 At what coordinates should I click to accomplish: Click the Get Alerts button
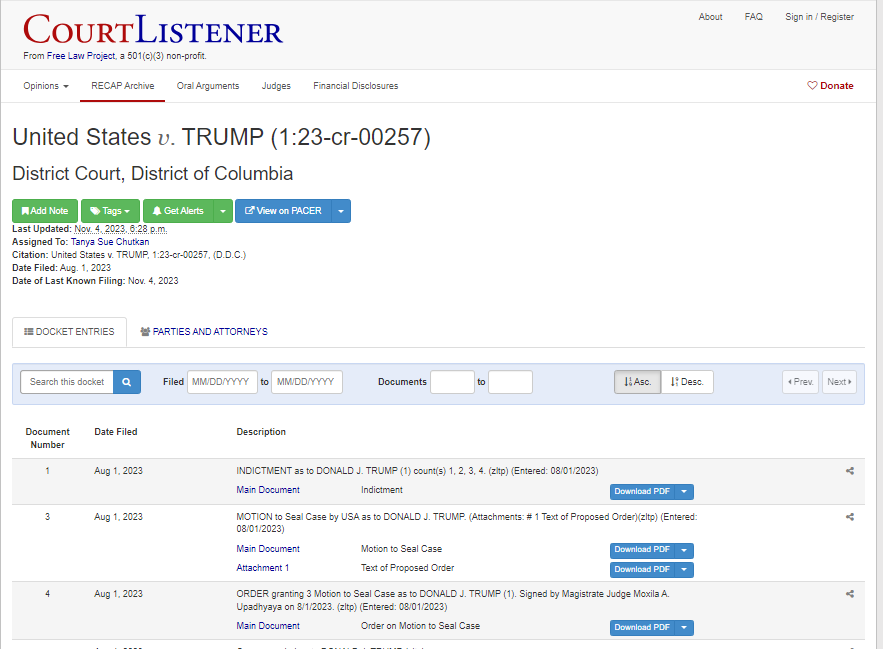[178, 211]
